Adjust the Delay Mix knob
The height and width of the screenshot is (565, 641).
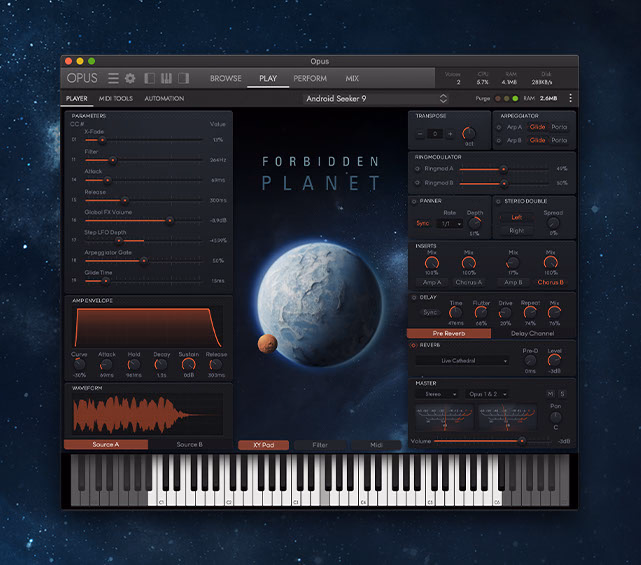tap(554, 313)
